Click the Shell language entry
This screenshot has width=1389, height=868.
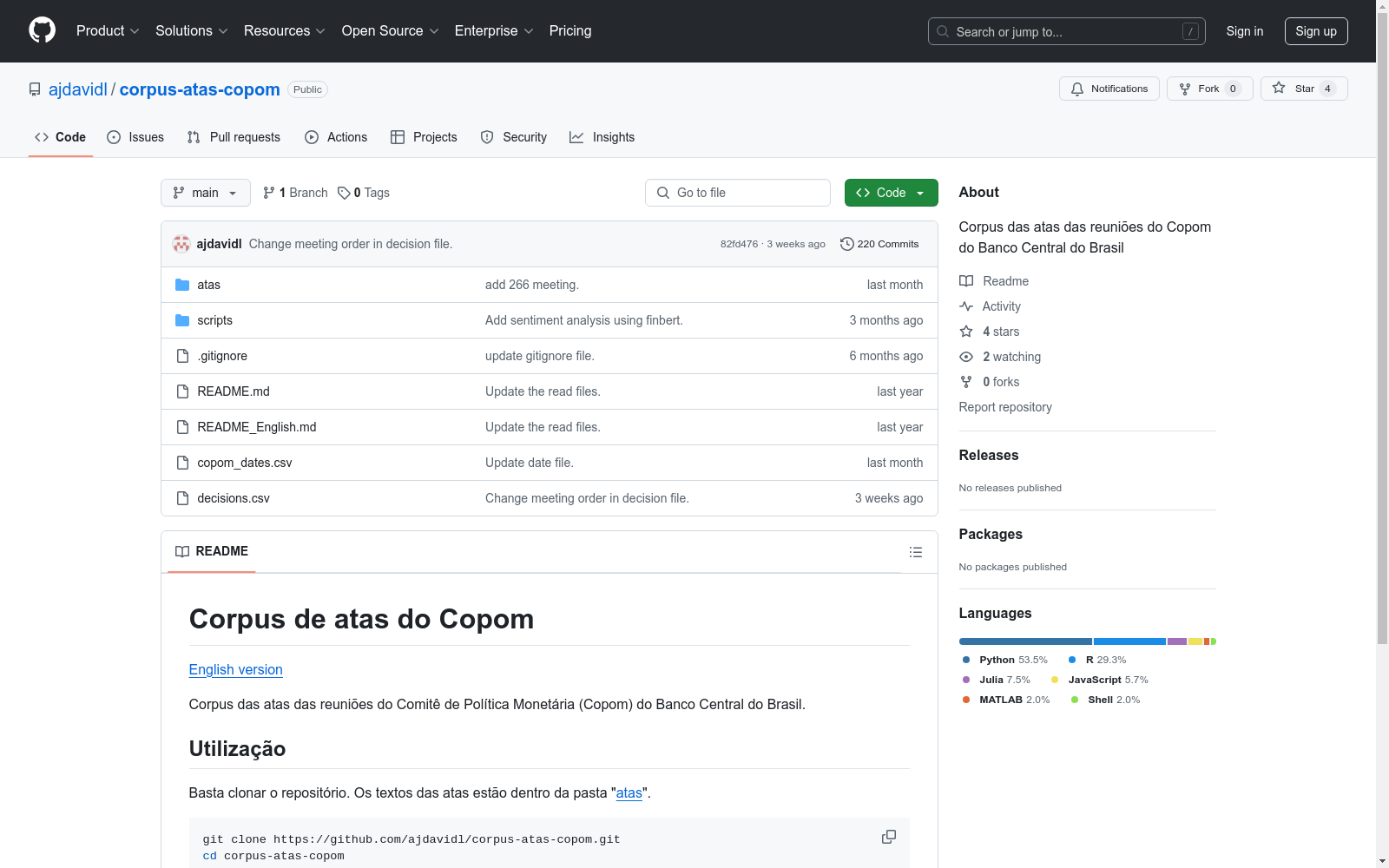pyautogui.click(x=1106, y=700)
